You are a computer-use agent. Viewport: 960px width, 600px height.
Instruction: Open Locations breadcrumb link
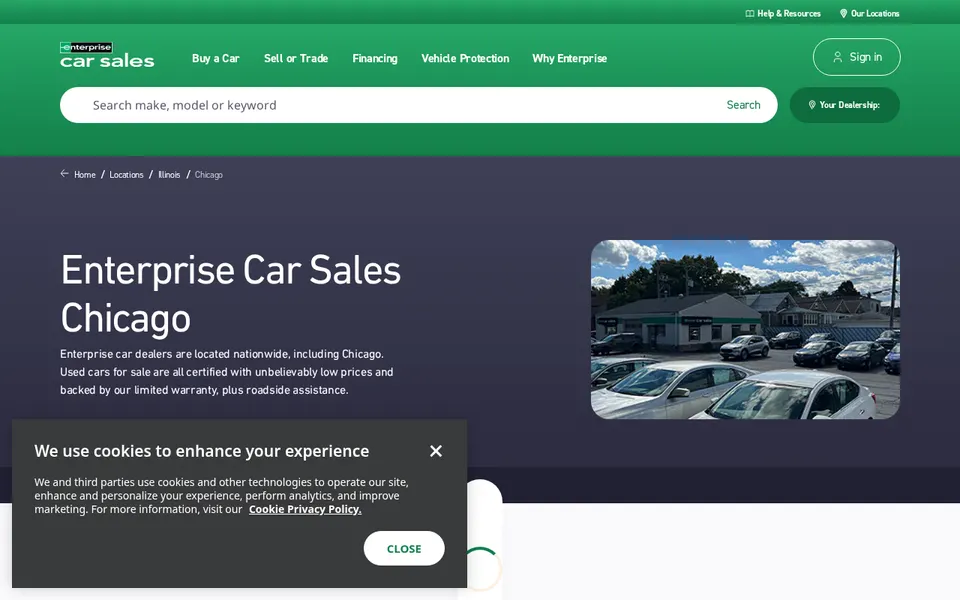[x=126, y=174]
